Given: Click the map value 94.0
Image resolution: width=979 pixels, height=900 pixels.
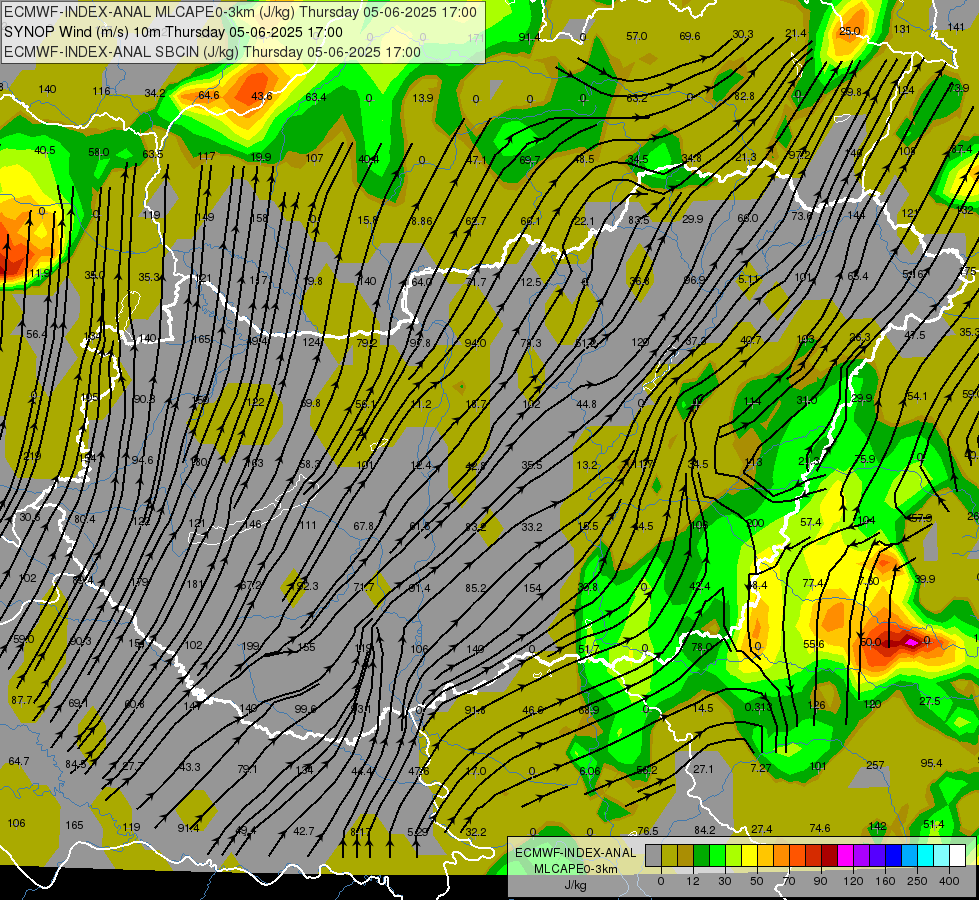Looking at the screenshot, I should click(475, 343).
